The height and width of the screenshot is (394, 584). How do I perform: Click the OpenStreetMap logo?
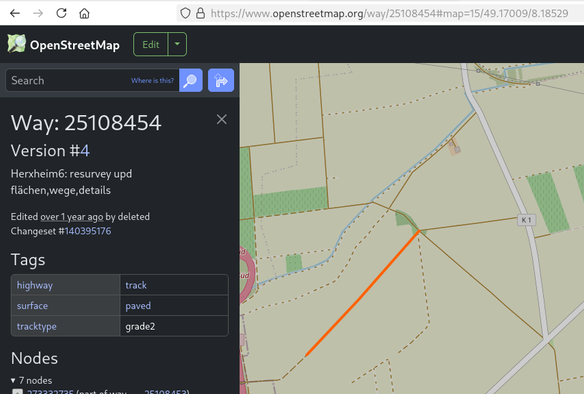pos(16,44)
